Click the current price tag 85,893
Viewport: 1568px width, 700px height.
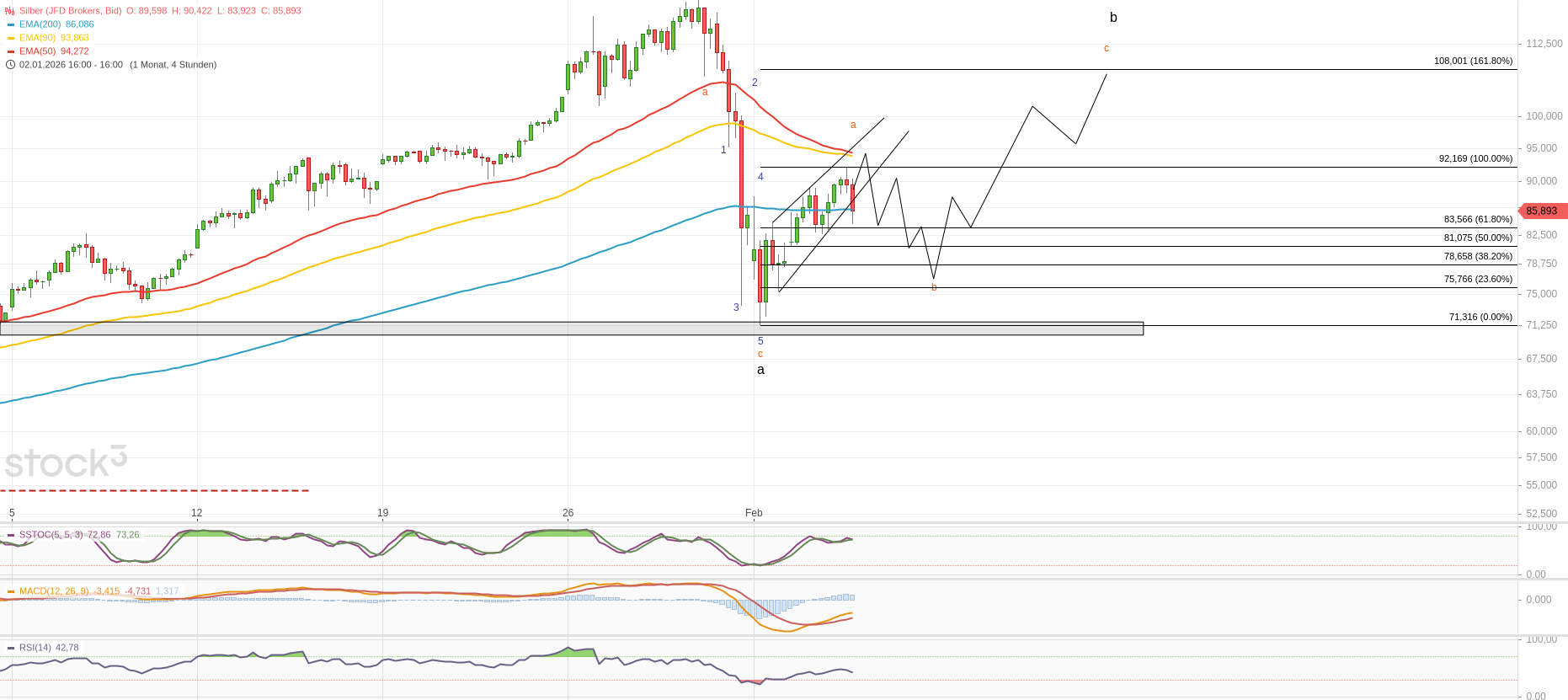pyautogui.click(x=1541, y=211)
